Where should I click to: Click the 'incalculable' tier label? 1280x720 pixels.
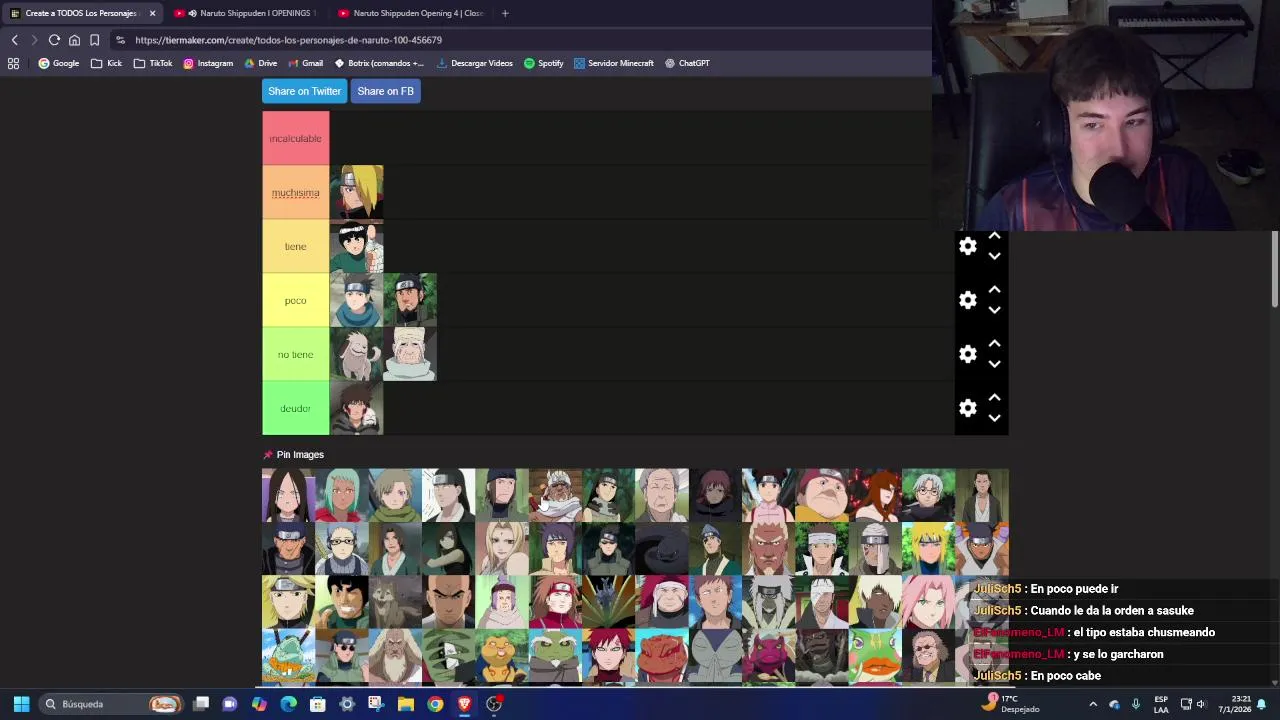pyautogui.click(x=295, y=138)
